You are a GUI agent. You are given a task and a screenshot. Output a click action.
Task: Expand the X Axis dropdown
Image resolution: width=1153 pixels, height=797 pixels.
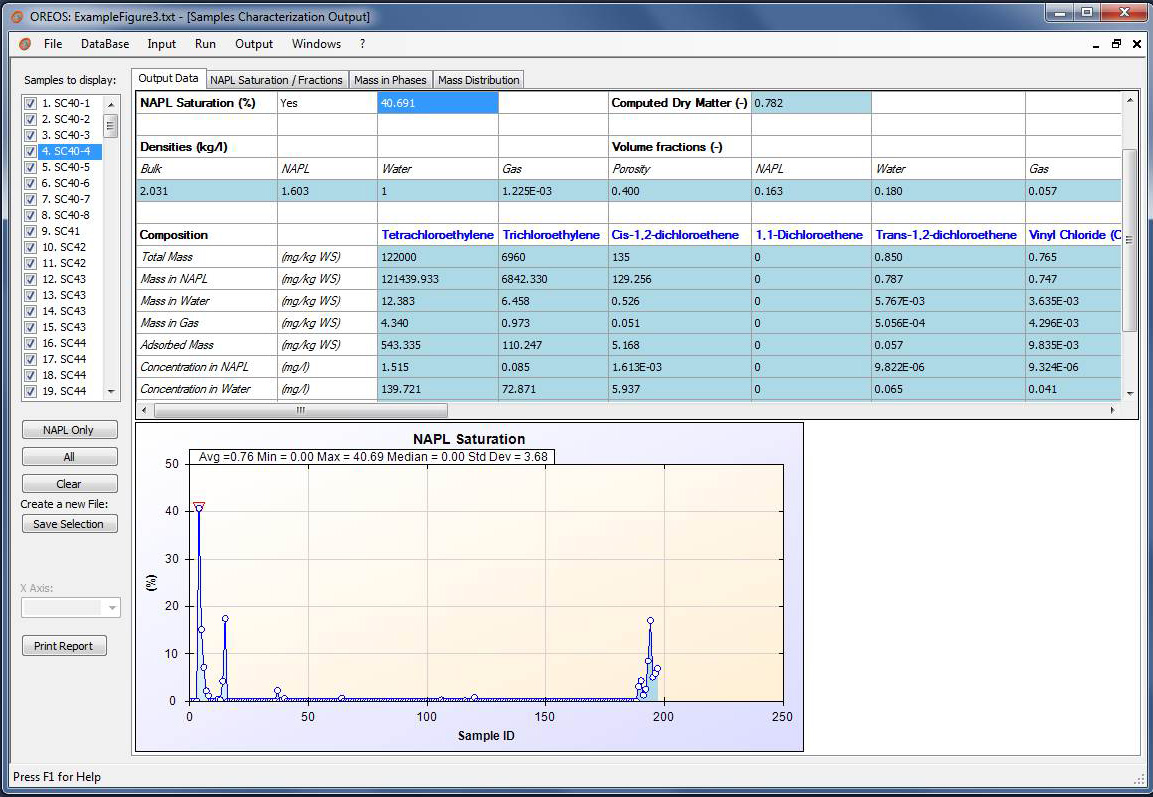click(x=111, y=607)
